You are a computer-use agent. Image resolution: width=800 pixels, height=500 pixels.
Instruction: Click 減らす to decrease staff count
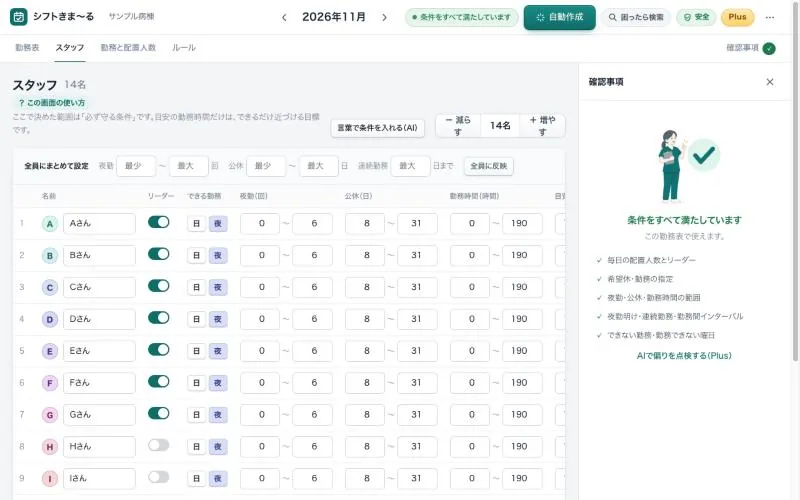[x=458, y=126]
